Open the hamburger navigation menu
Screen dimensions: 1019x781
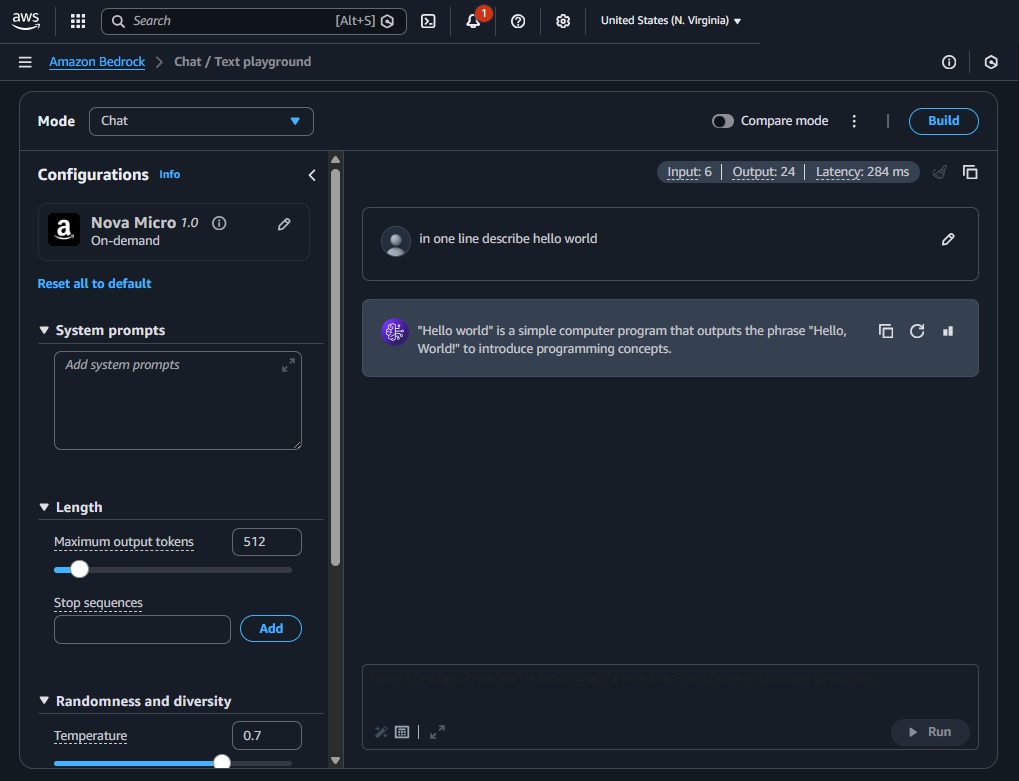25,62
